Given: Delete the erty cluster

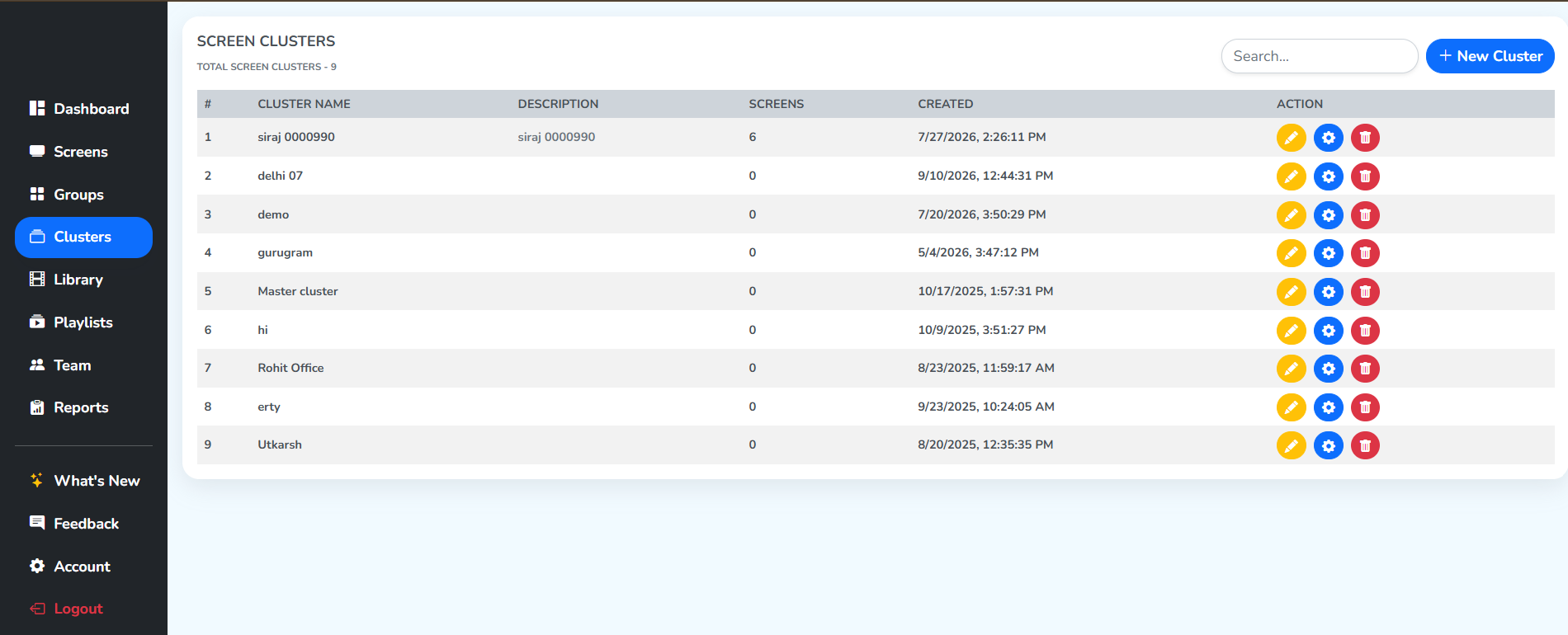Looking at the screenshot, I should [x=1365, y=407].
